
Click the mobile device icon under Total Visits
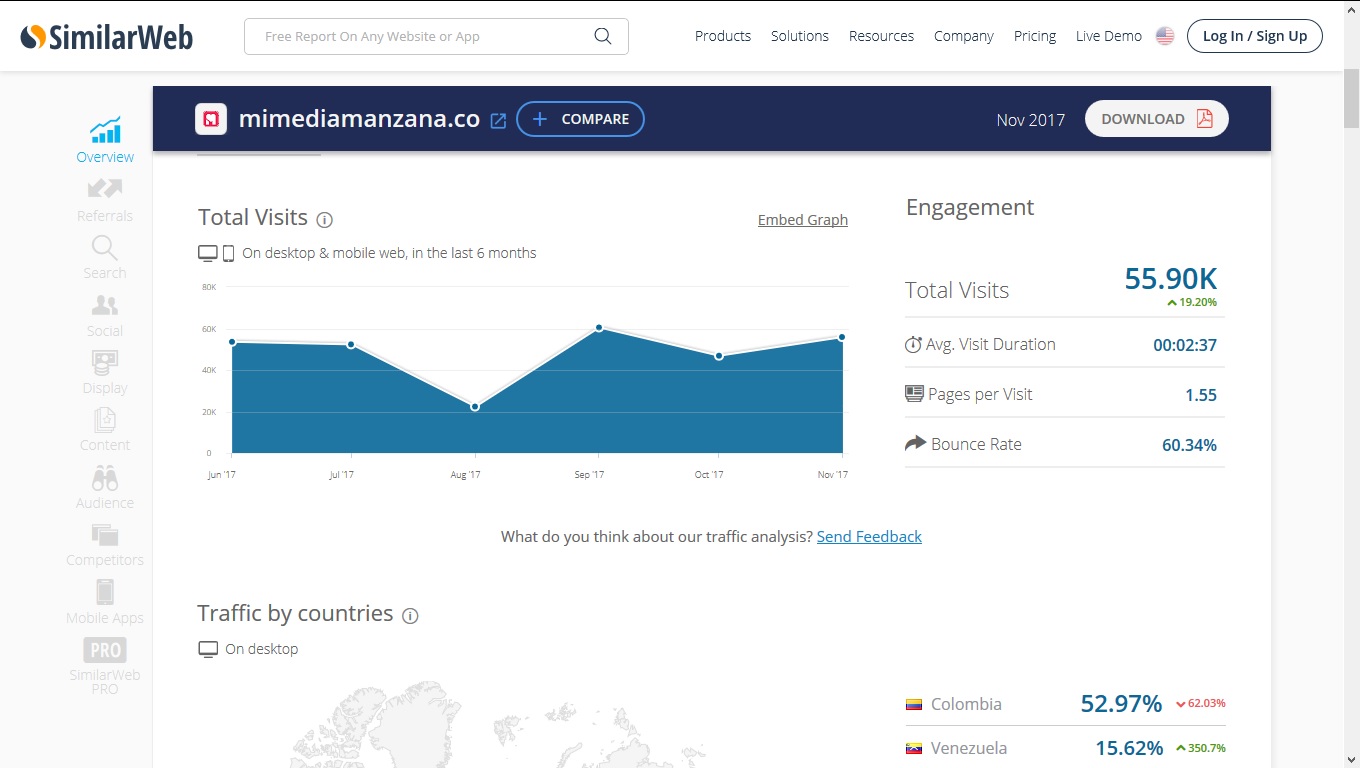pyautogui.click(x=228, y=254)
